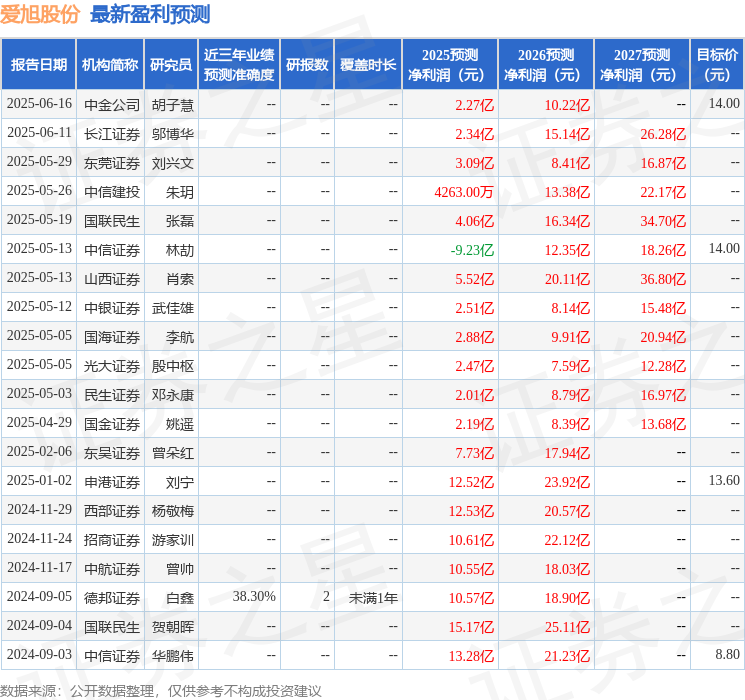Click analyst name 林劼

(180, 250)
